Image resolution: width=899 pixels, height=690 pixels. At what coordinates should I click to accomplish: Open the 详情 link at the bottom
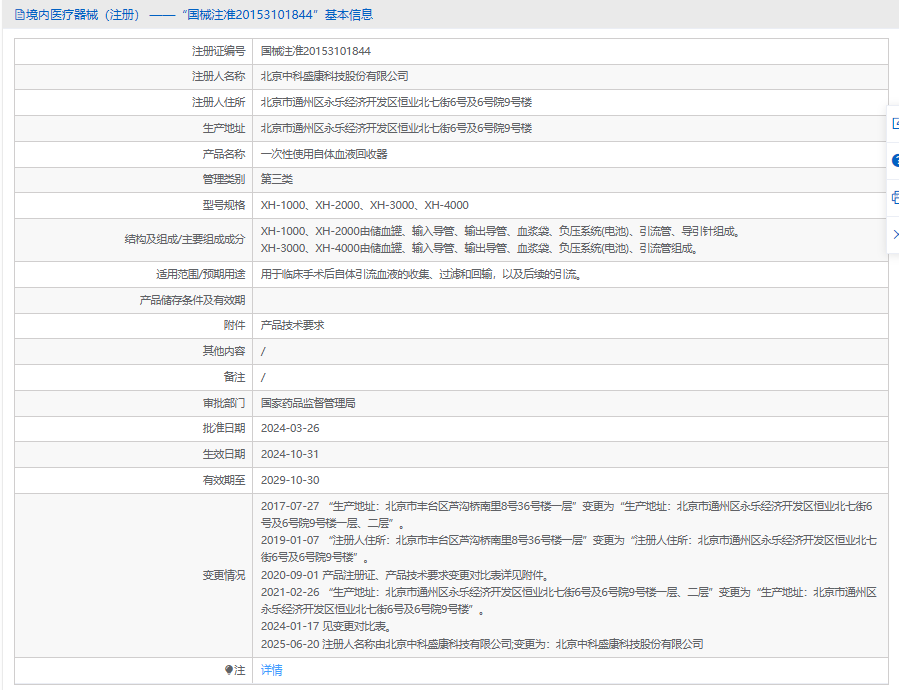click(271, 670)
